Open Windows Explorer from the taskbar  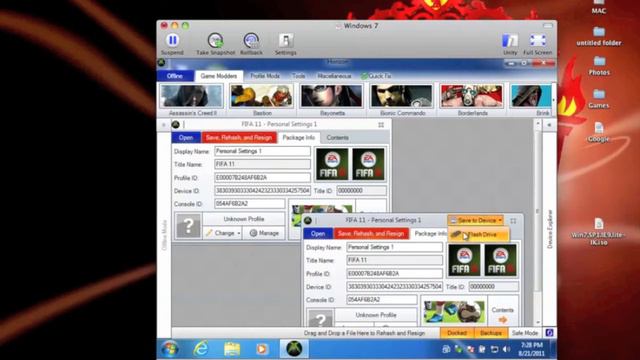pos(232,349)
